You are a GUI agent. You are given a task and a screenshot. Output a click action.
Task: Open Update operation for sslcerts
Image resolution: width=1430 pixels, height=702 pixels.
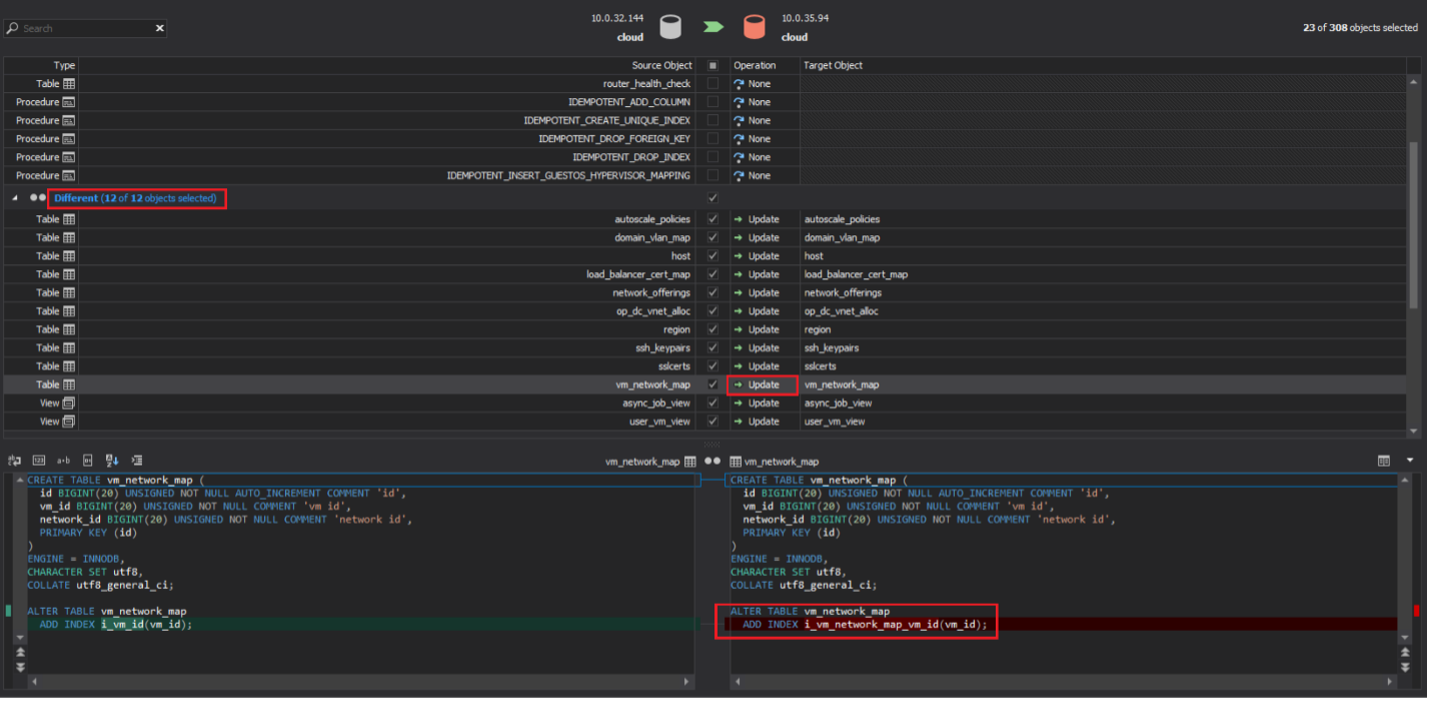coord(764,366)
